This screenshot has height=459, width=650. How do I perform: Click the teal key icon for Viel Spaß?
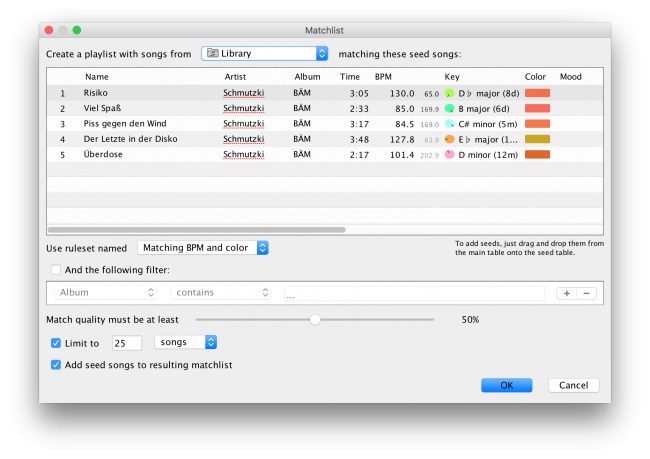pyautogui.click(x=449, y=109)
